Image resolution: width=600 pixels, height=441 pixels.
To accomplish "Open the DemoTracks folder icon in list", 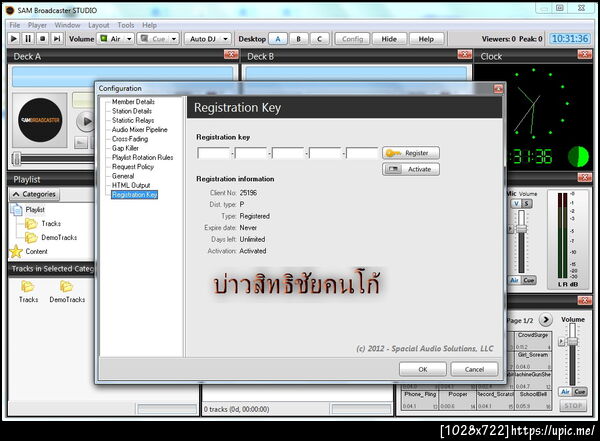I will tap(67, 287).
